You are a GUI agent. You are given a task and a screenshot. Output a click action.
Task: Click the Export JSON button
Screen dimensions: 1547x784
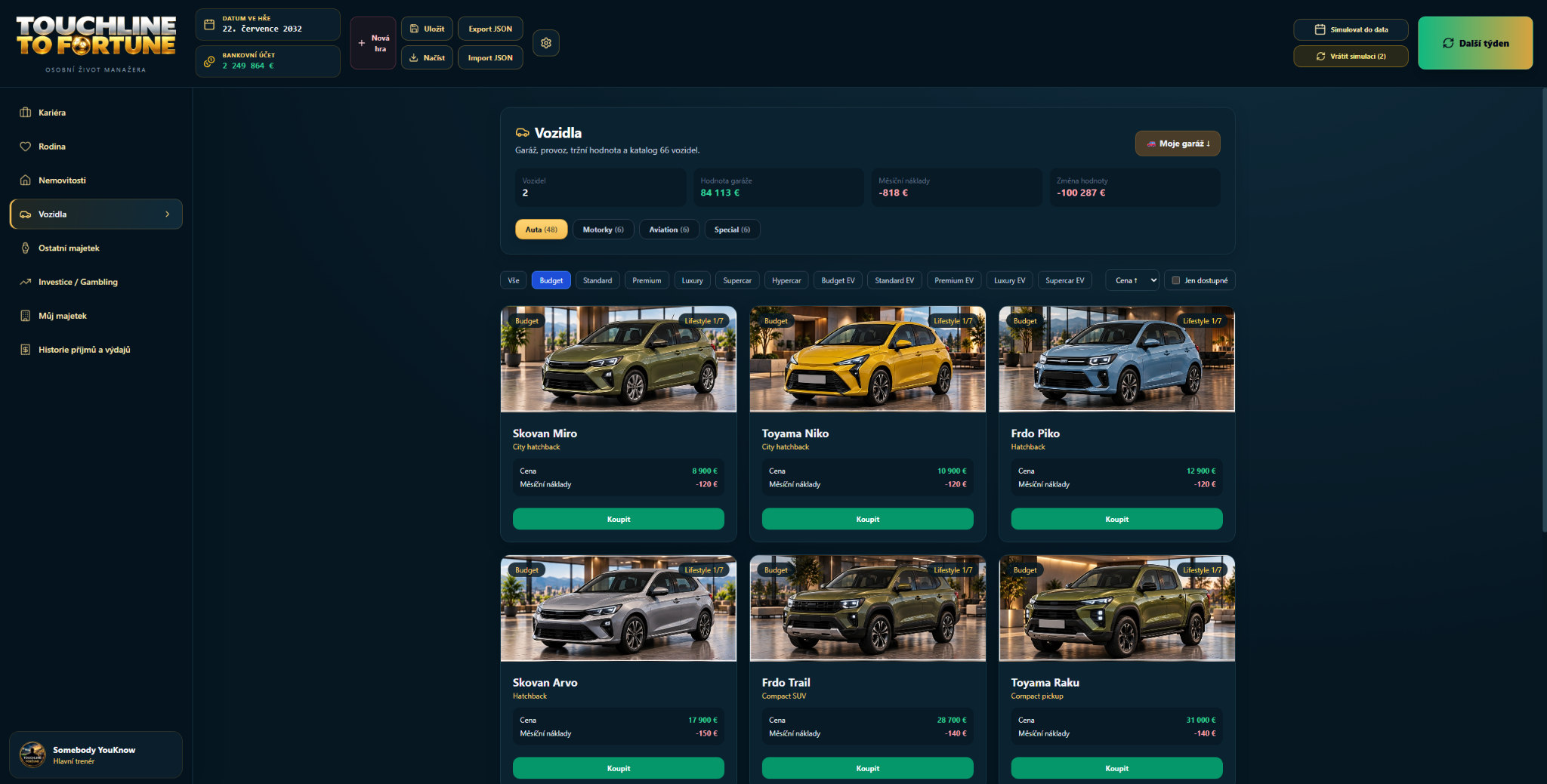click(490, 29)
